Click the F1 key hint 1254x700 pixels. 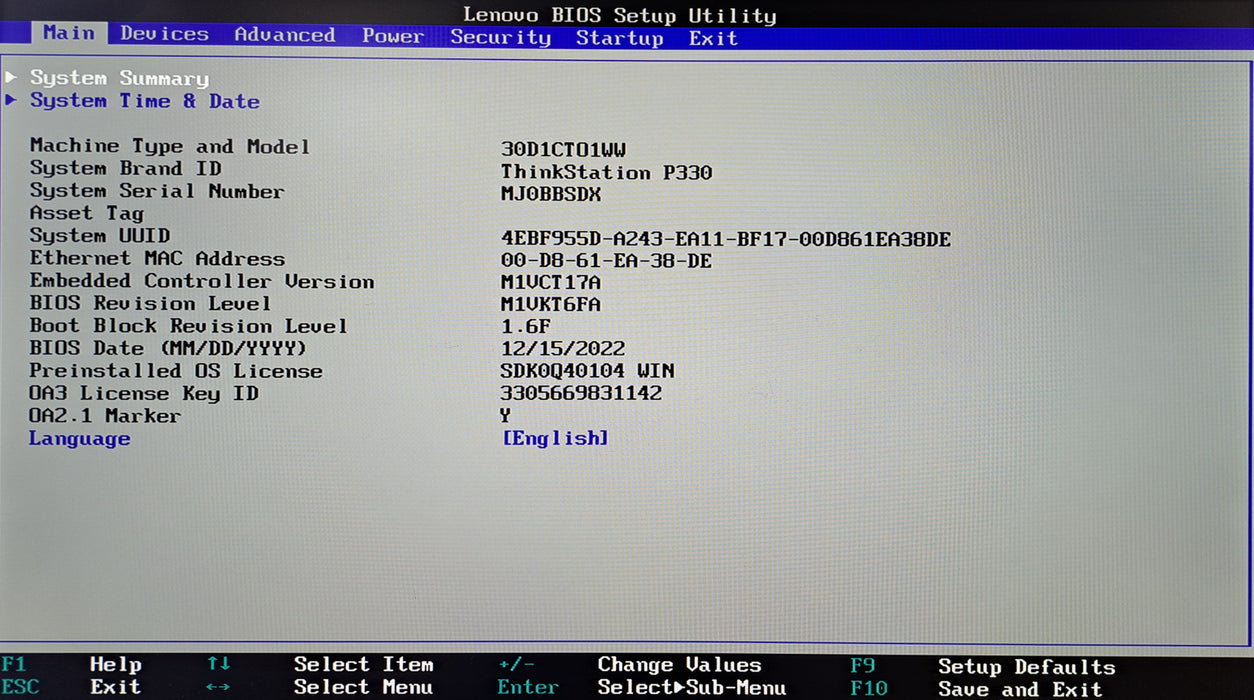tap(14, 664)
